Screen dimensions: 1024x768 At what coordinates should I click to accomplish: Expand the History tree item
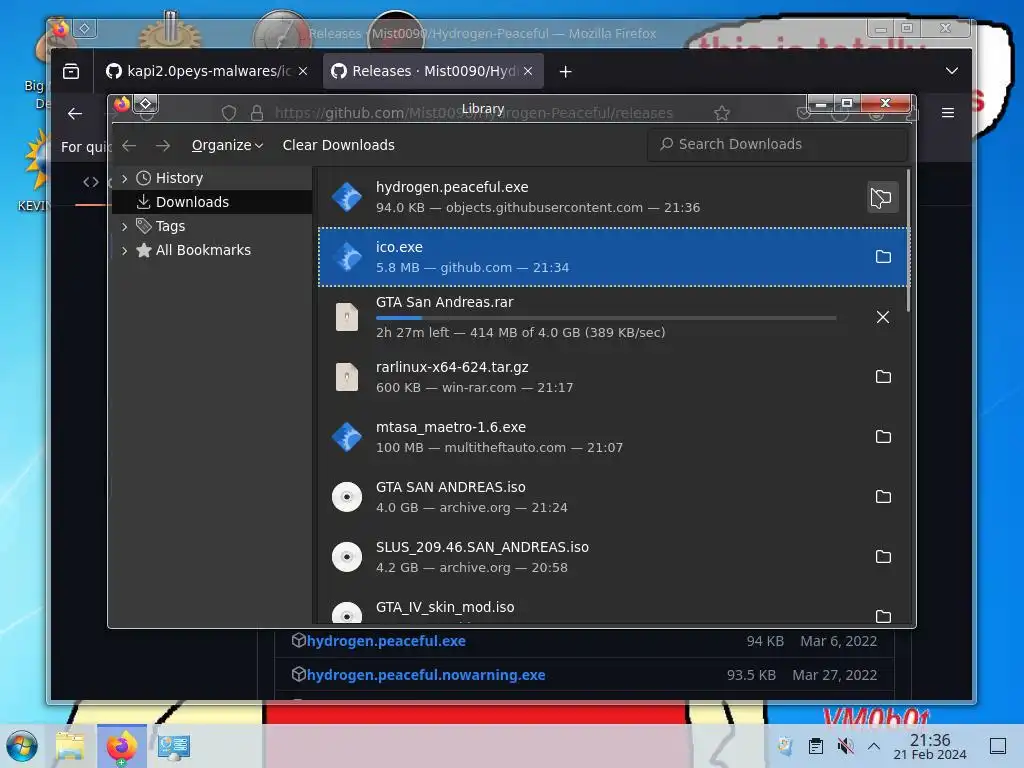pyautogui.click(x=125, y=178)
